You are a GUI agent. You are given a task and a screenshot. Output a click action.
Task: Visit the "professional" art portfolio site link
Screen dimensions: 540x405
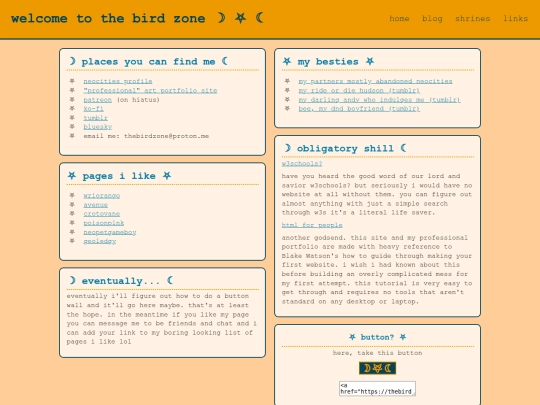pos(150,91)
